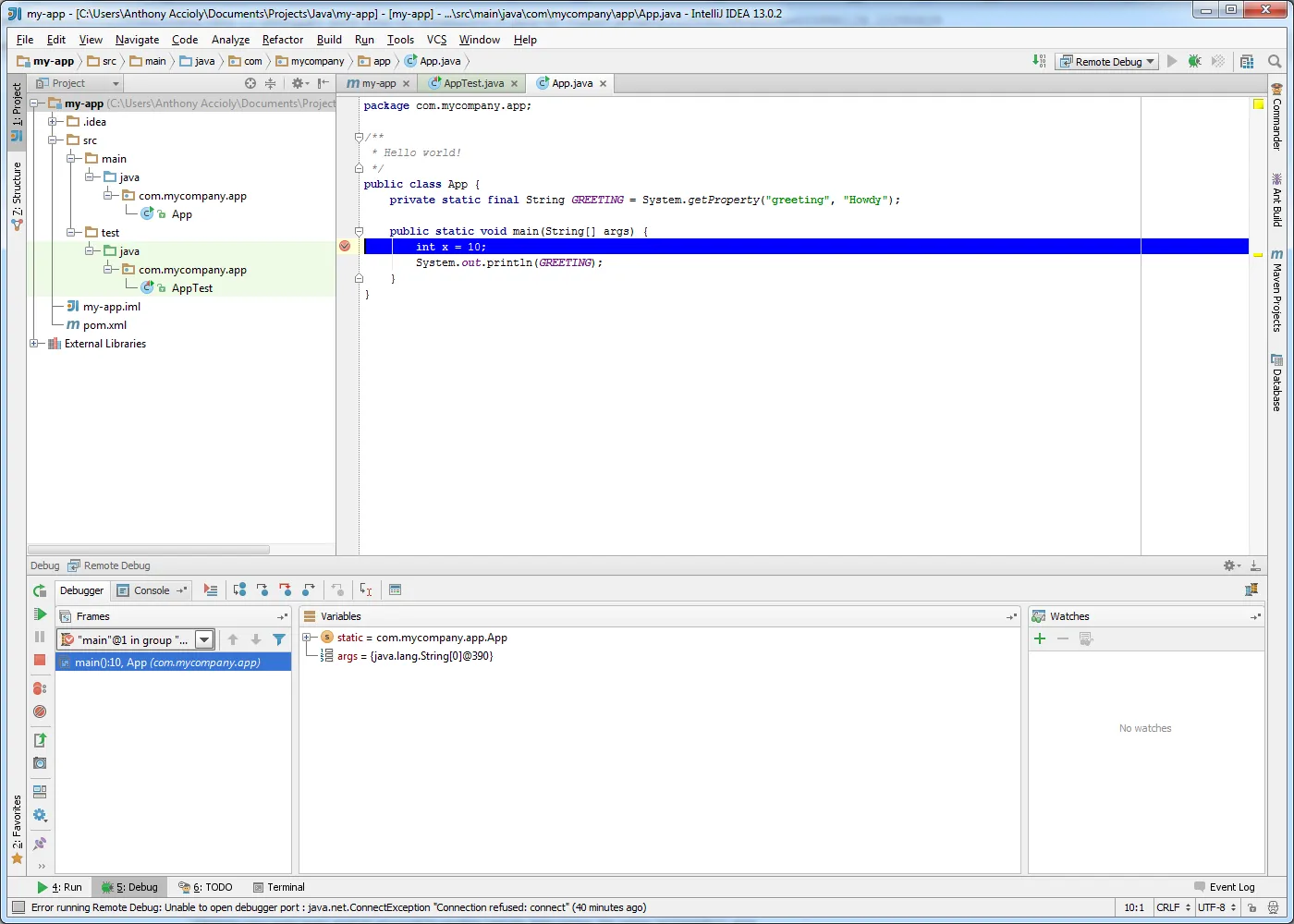This screenshot has height=924, width=1294.
Task: Toggle the 2: Favorites side panel
Action: pos(17,830)
